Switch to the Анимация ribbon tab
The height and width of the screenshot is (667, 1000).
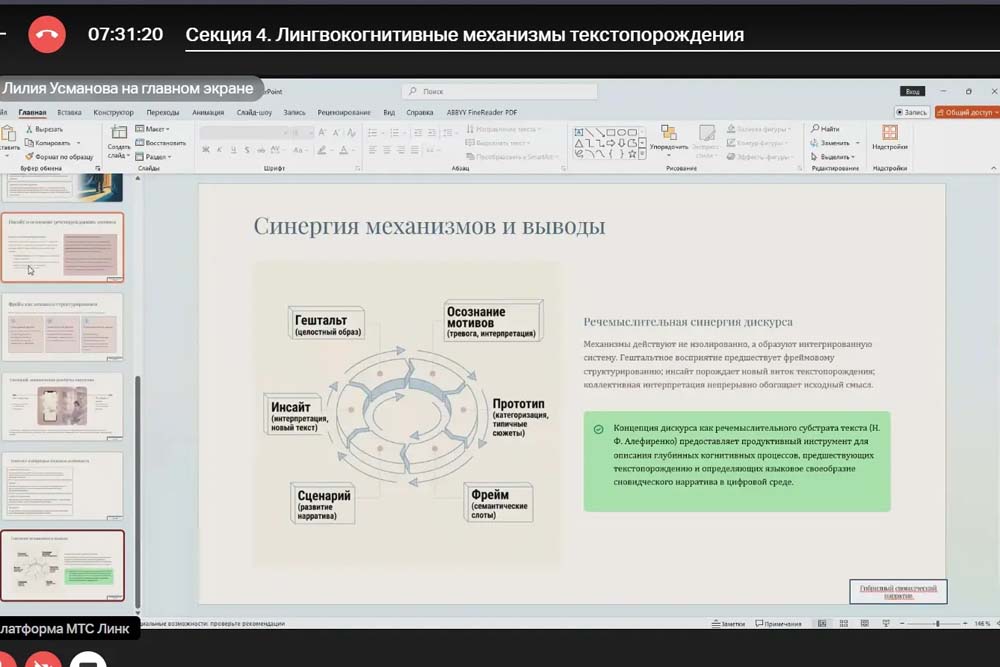point(208,112)
